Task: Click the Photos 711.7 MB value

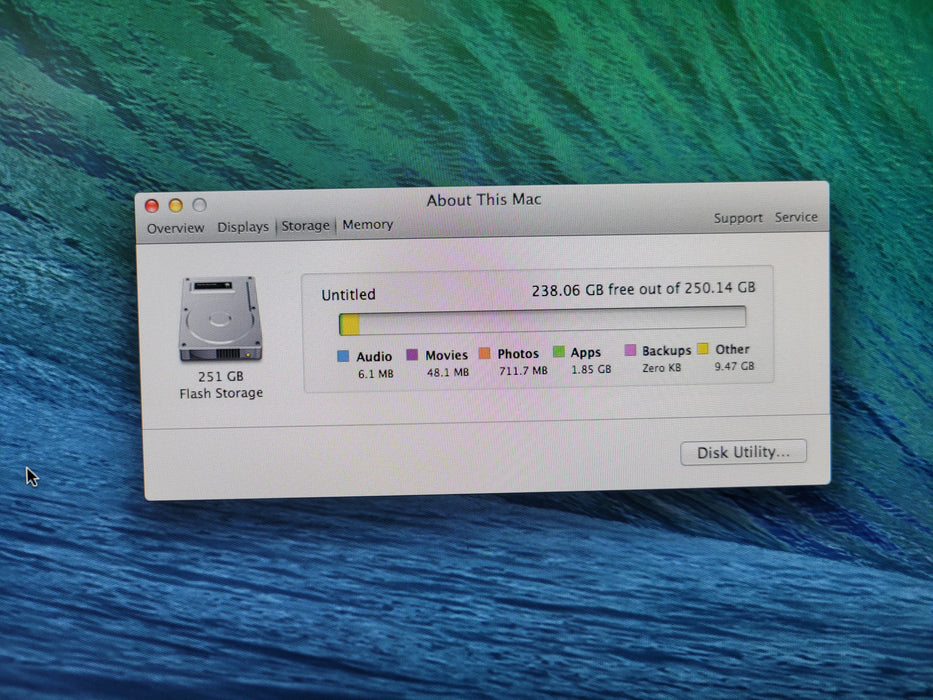Action: pyautogui.click(x=523, y=371)
